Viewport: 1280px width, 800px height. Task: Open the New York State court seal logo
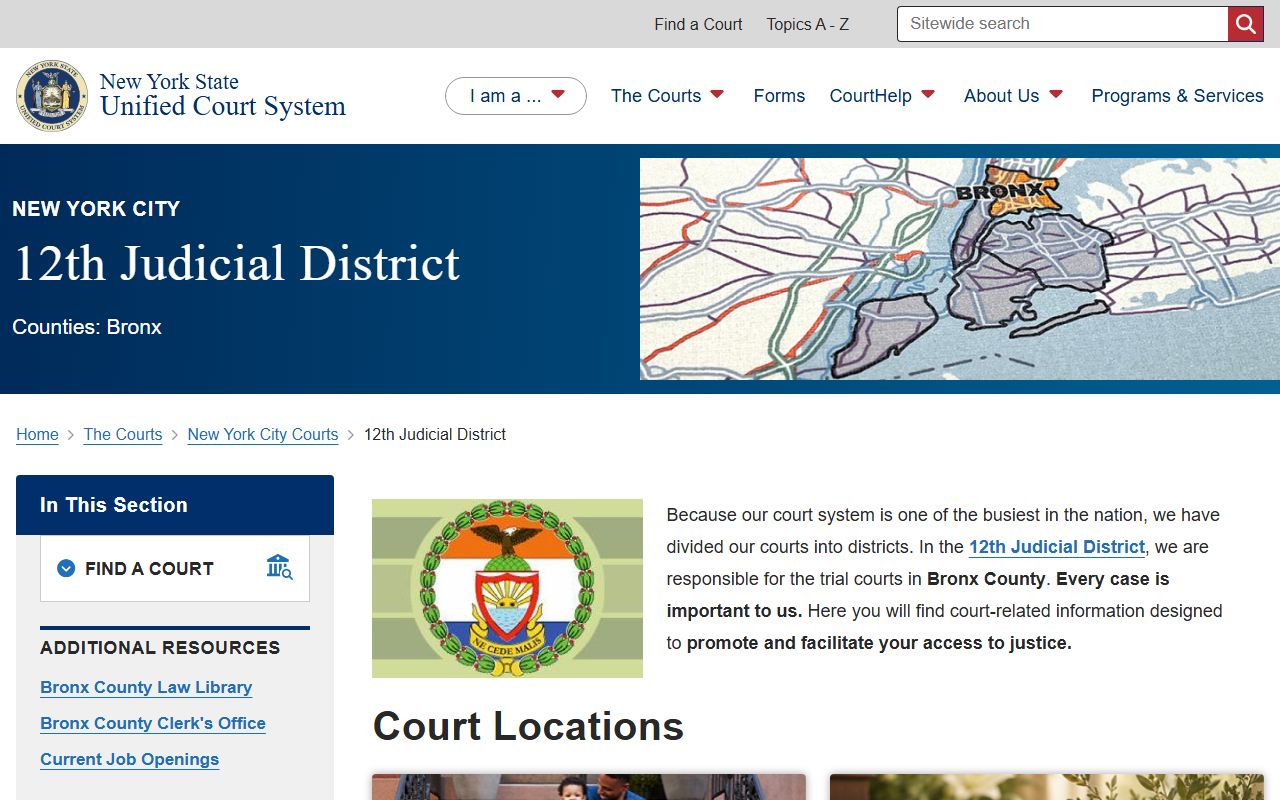52,95
